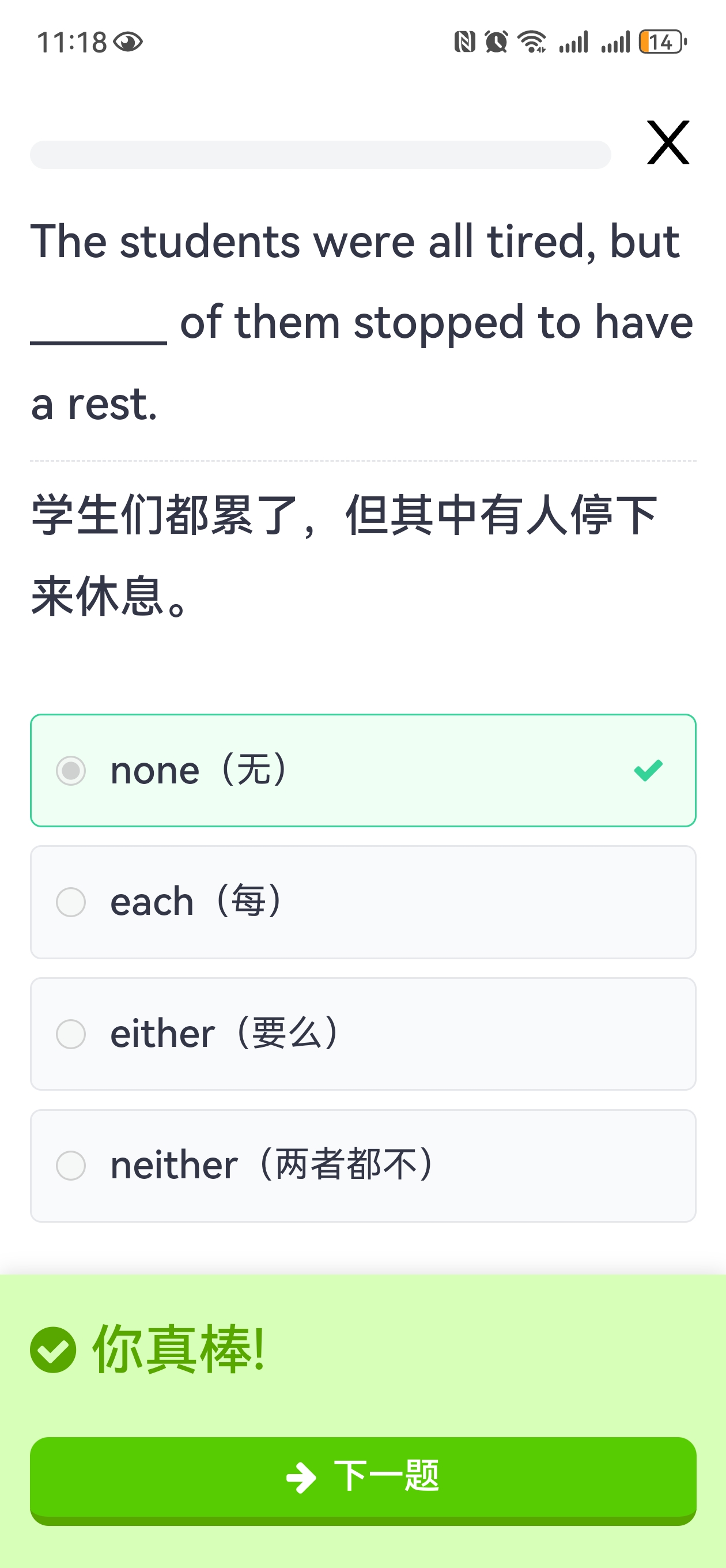
Task: Select the each（每）radio button
Action: pos(71,902)
